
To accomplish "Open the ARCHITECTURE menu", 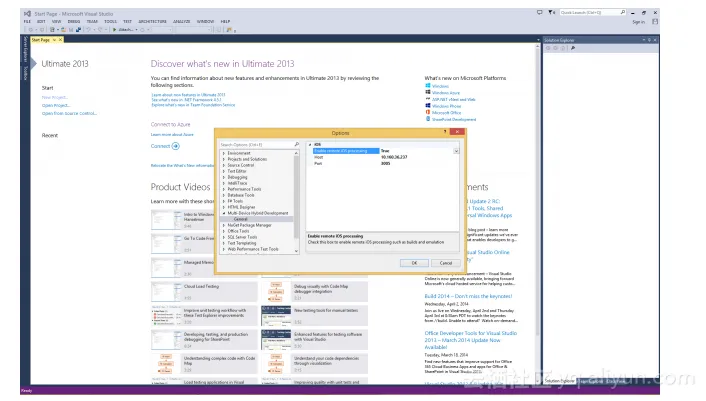I will (157, 21).
